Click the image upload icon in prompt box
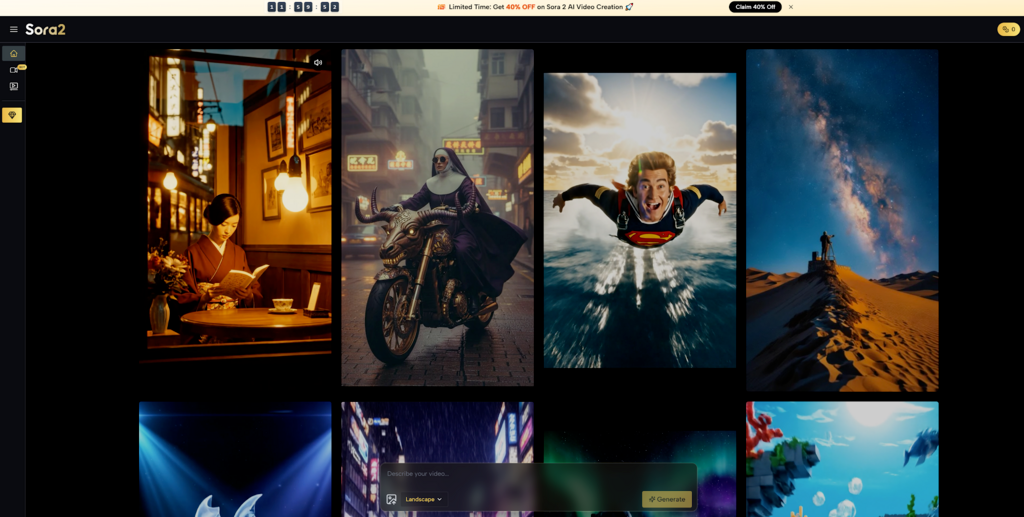Viewport: 1024px width, 517px height. click(x=392, y=499)
